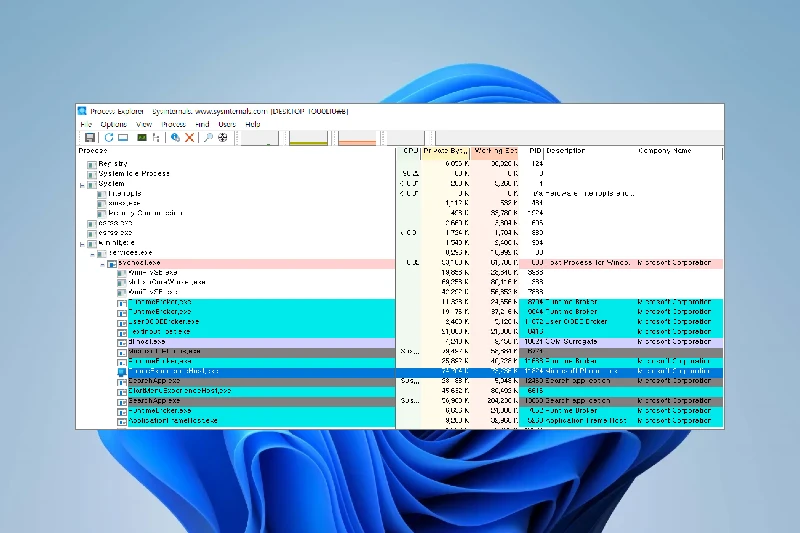Click the 'Host Process for Windo...' description cell
The height and width of the screenshot is (533, 800).
pos(588,263)
